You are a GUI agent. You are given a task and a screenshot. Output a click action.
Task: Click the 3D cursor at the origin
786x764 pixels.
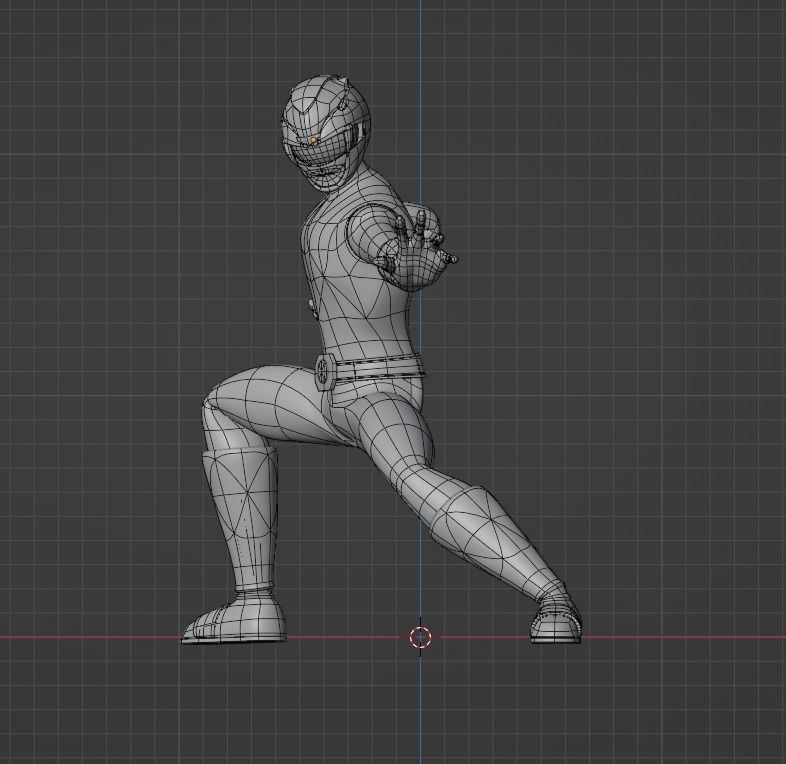click(x=420, y=637)
